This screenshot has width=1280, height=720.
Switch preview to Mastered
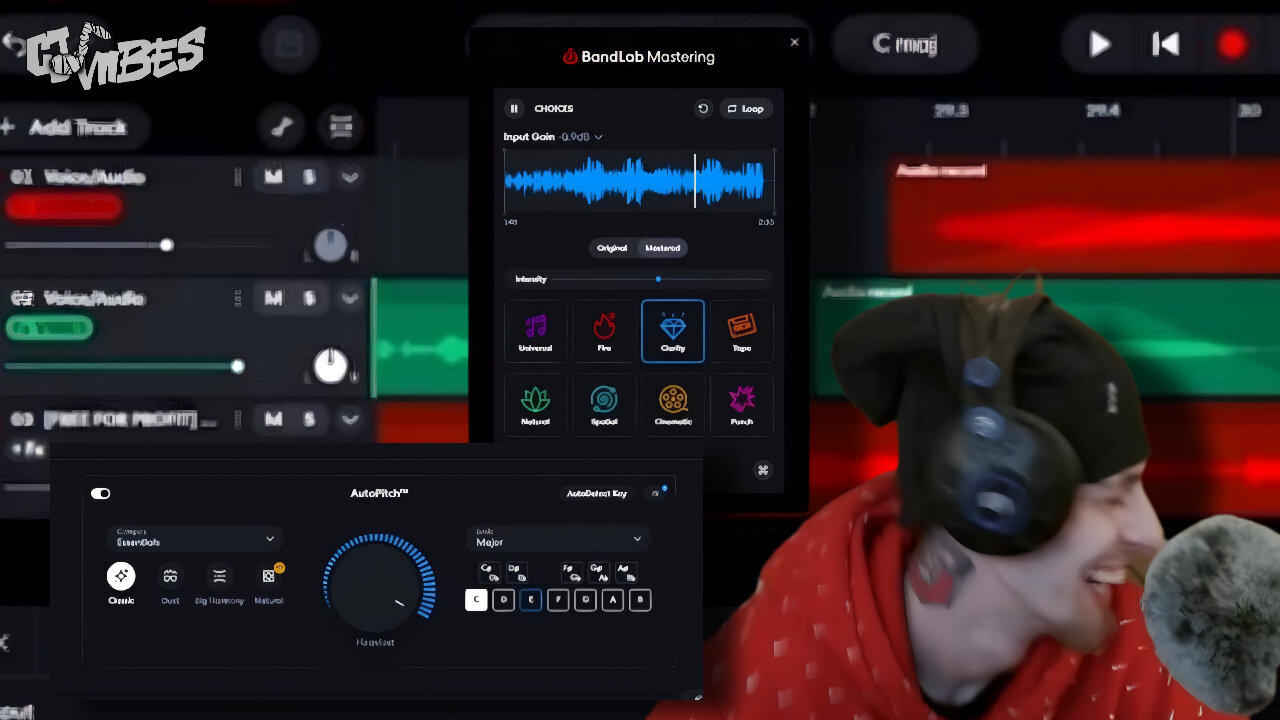pos(662,248)
